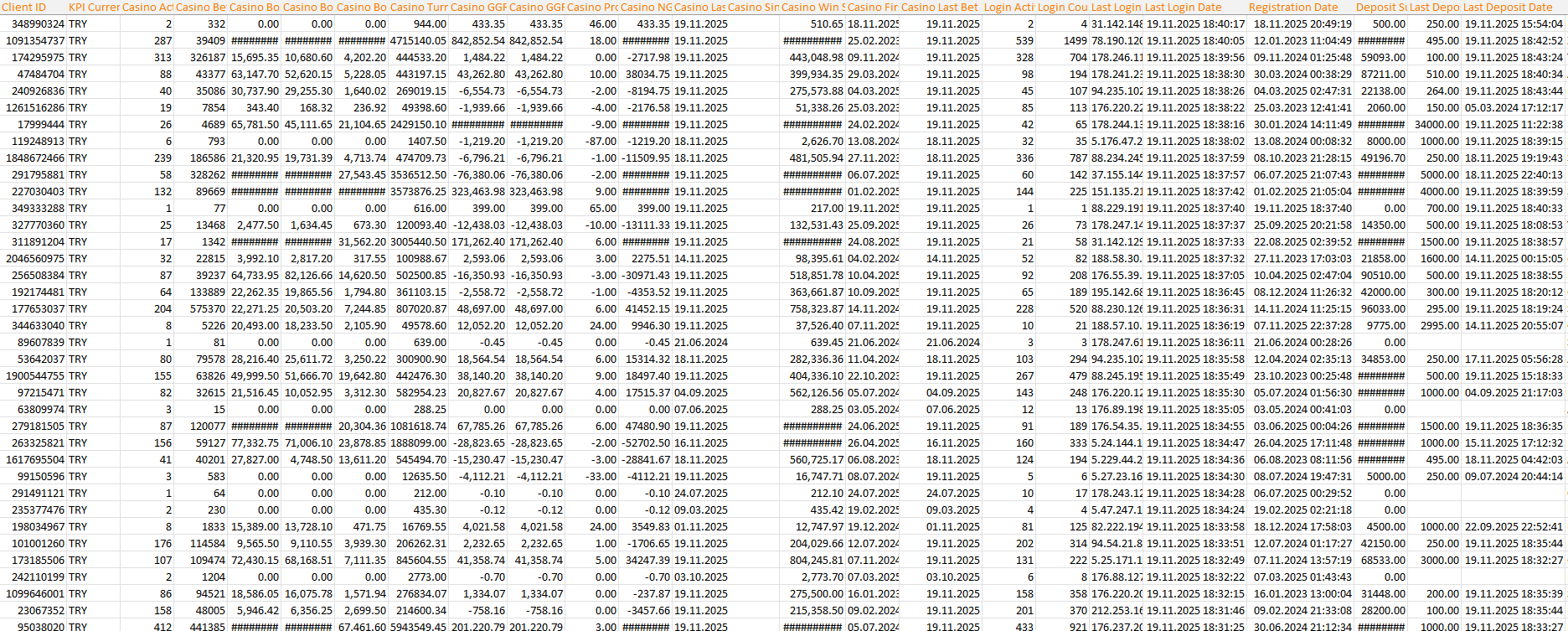Click the Casino NGR column header

tap(646, 7)
